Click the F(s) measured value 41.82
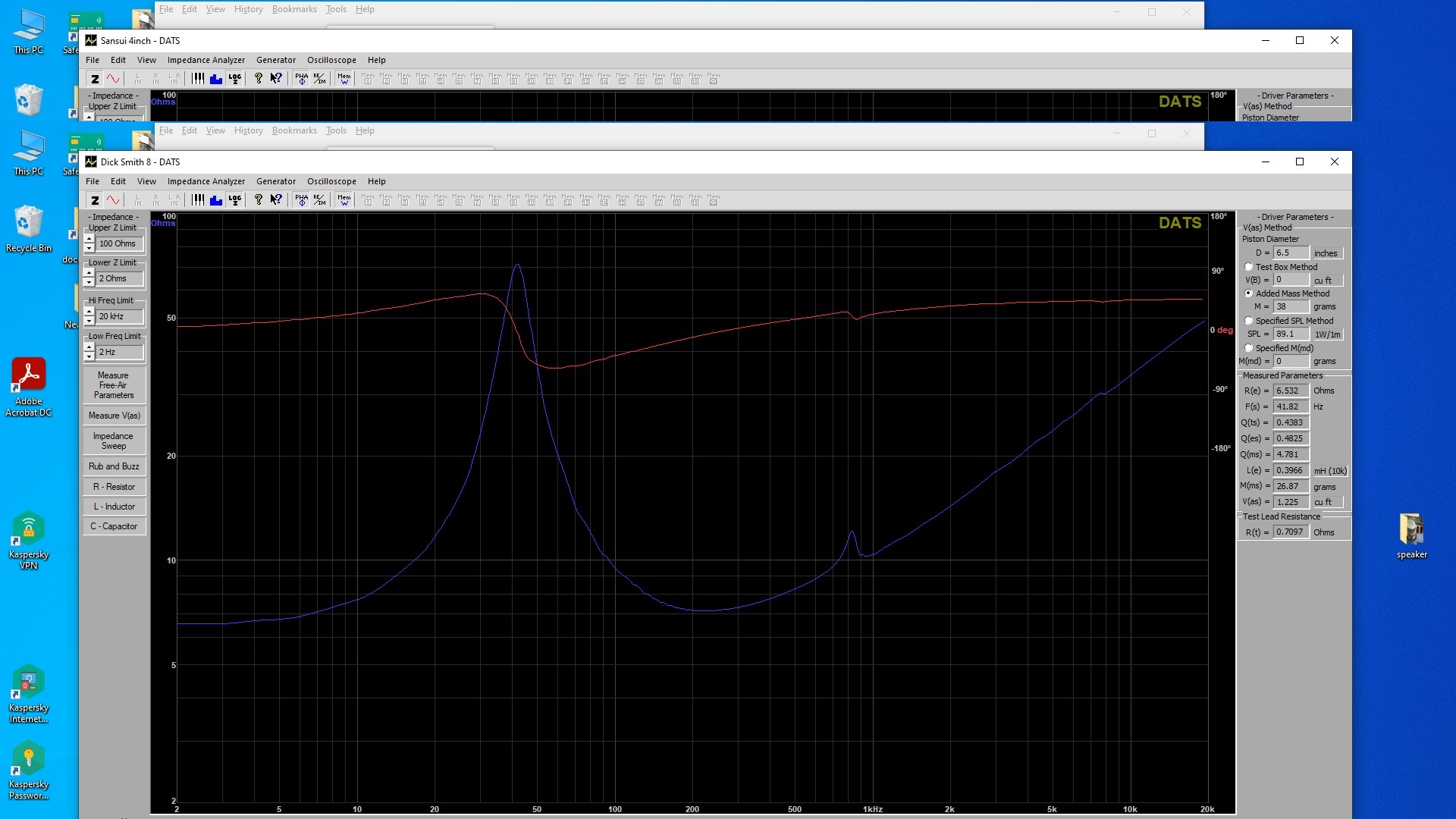The height and width of the screenshot is (819, 1456). (1291, 406)
